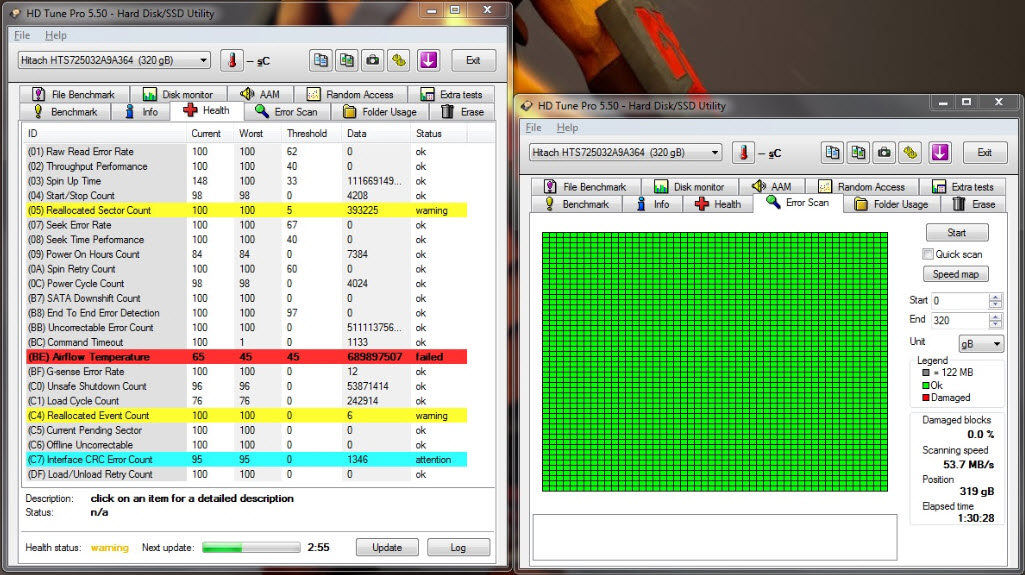The height and width of the screenshot is (575, 1025).
Task: Open Disk monitor tab in left window
Action: (x=178, y=94)
